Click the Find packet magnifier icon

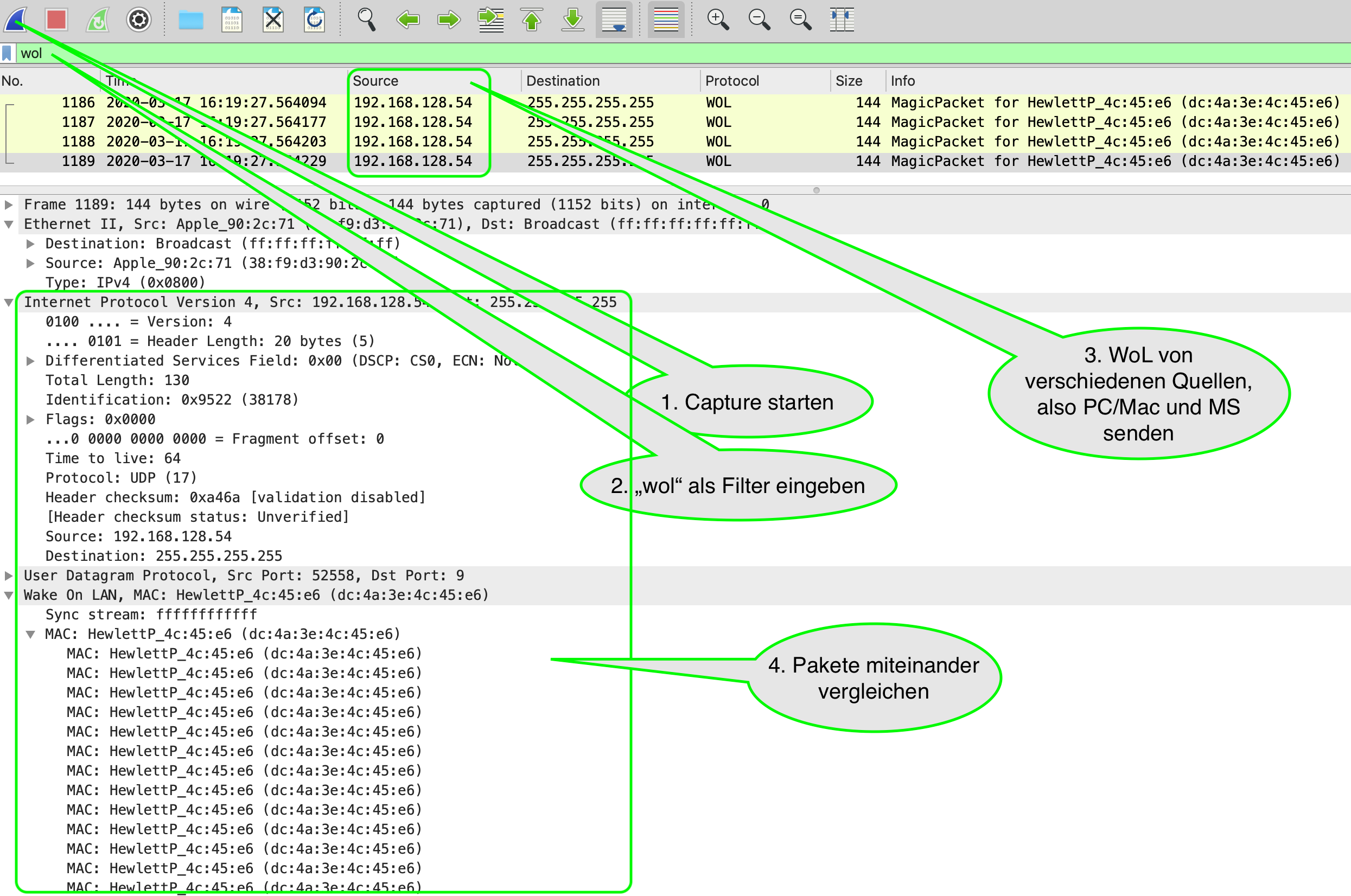366,20
